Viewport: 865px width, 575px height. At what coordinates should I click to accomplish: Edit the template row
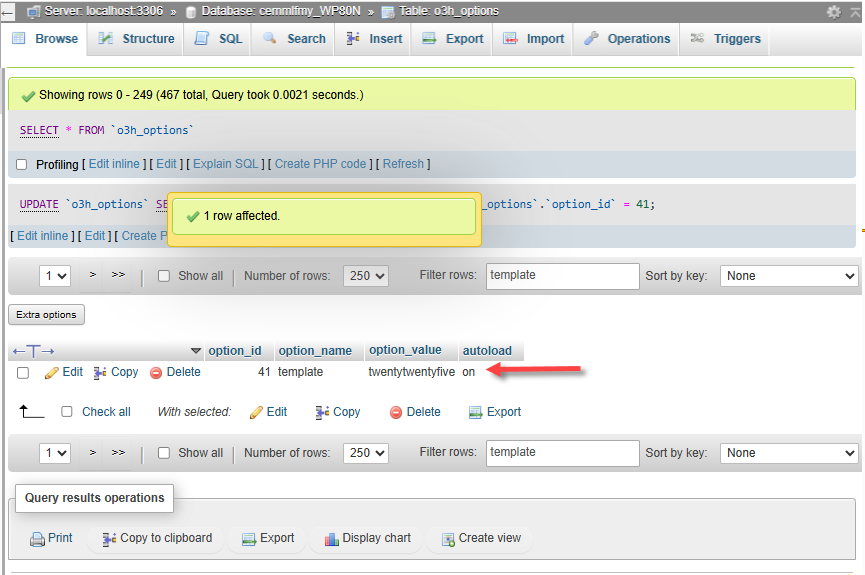coord(64,372)
